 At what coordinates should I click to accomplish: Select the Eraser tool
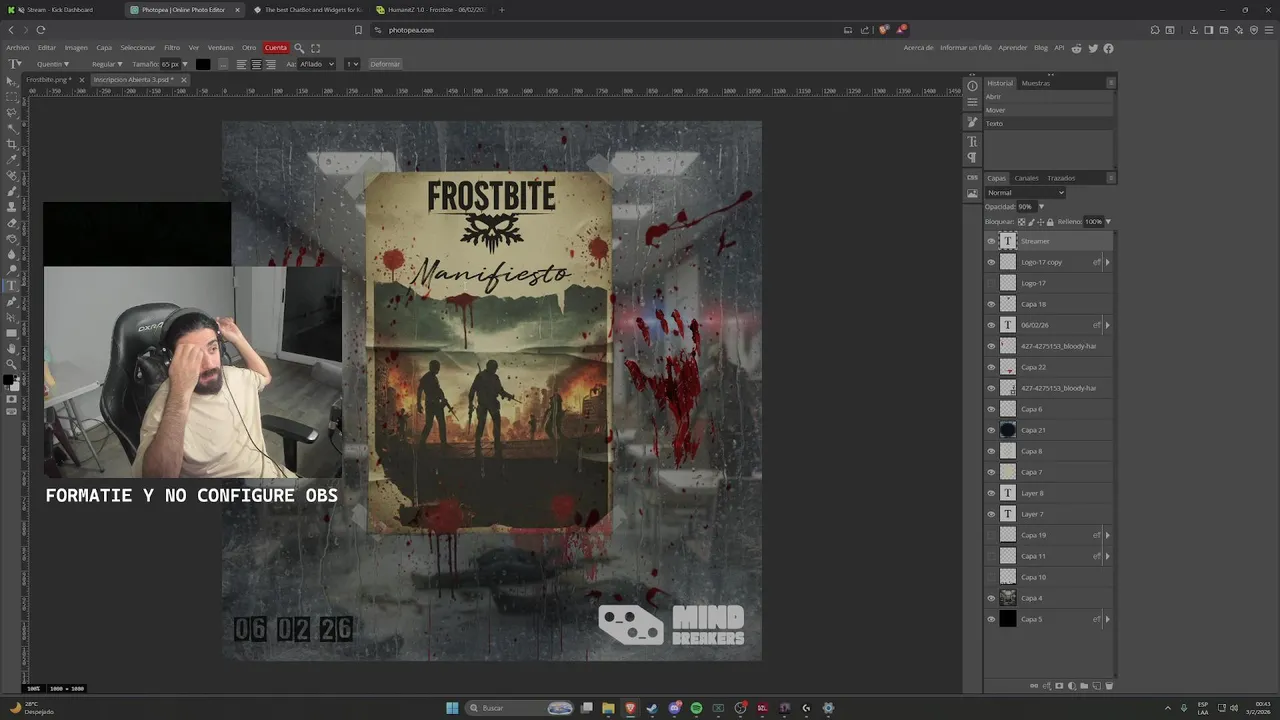pos(12,223)
